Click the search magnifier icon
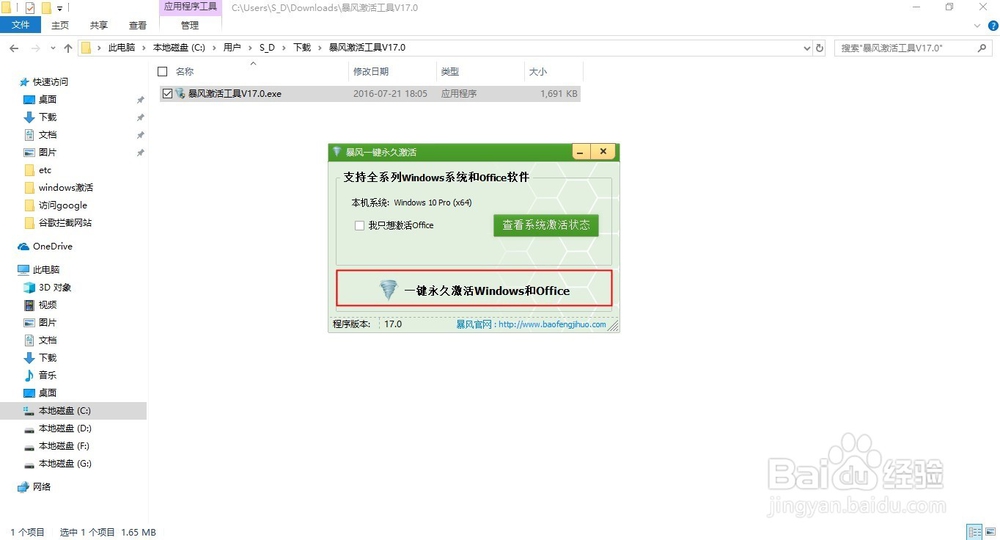 coord(982,48)
